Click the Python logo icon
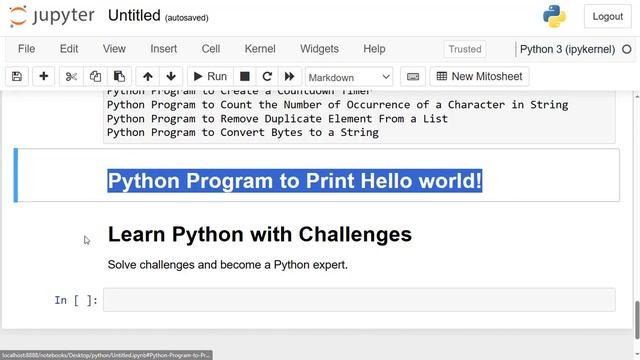640x360 pixels. (554, 16)
